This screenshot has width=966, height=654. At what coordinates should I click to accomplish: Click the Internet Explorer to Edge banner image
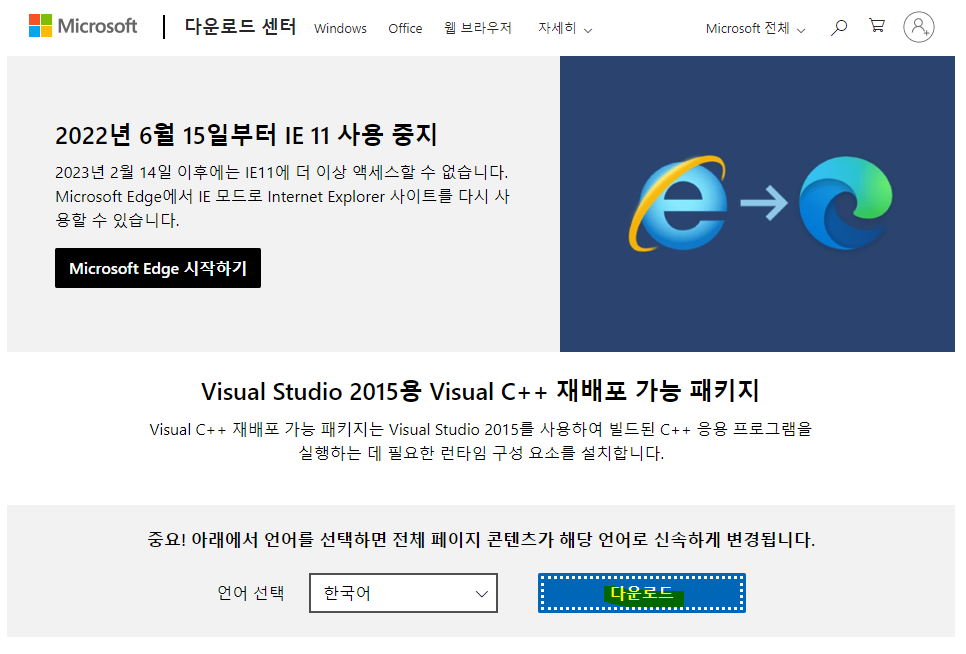click(x=757, y=204)
